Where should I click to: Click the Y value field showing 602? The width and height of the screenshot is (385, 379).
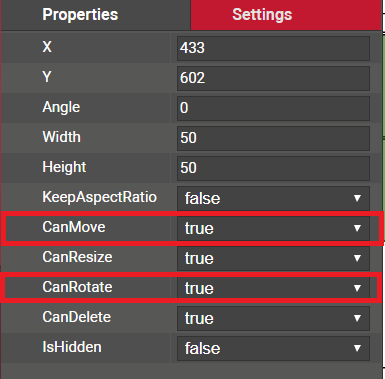tap(273, 78)
